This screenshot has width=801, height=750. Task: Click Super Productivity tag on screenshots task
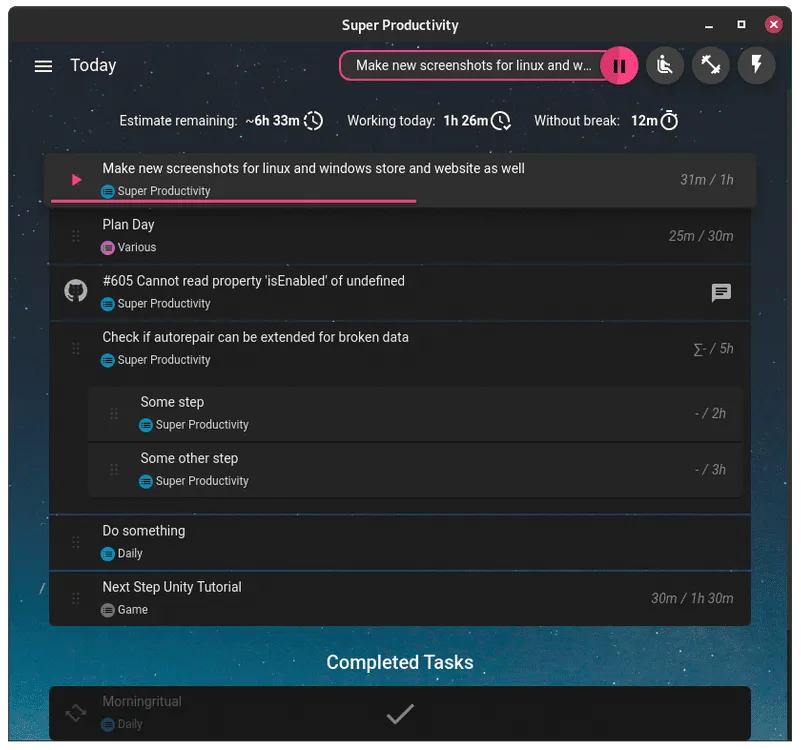pyautogui.click(x=156, y=191)
